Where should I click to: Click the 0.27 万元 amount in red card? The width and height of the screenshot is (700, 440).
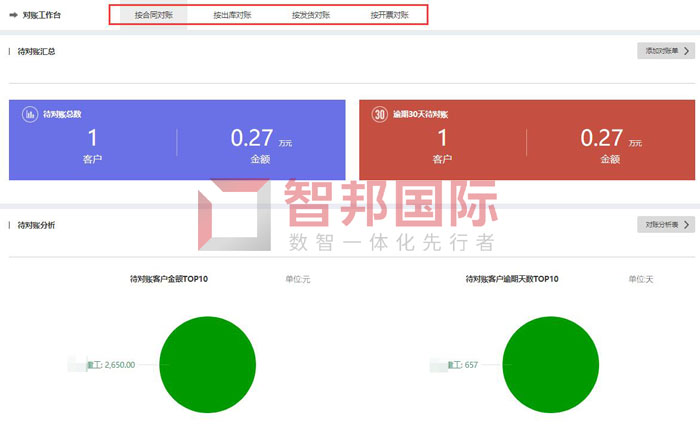(x=602, y=138)
